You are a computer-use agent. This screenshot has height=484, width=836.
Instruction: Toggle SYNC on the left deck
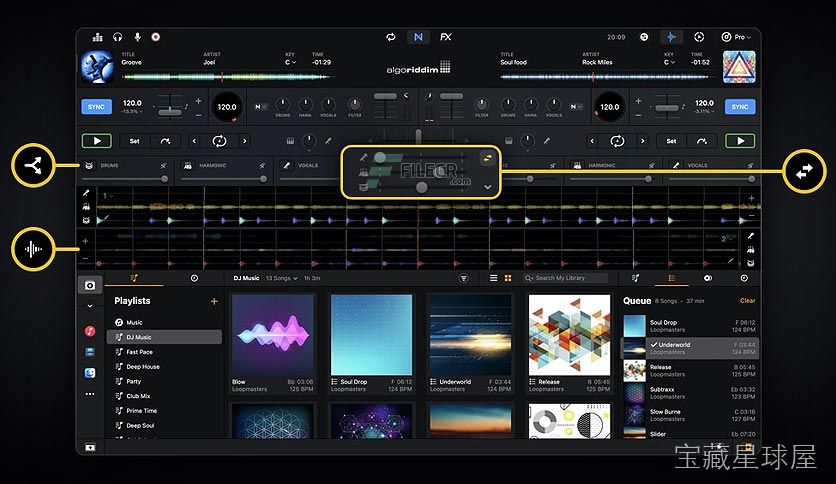97,107
